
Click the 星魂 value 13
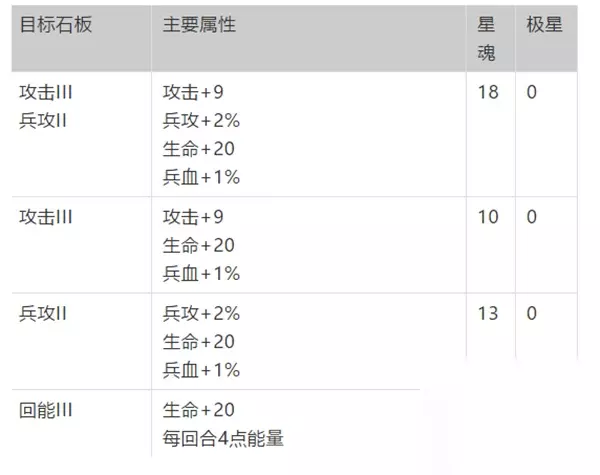pos(487,314)
